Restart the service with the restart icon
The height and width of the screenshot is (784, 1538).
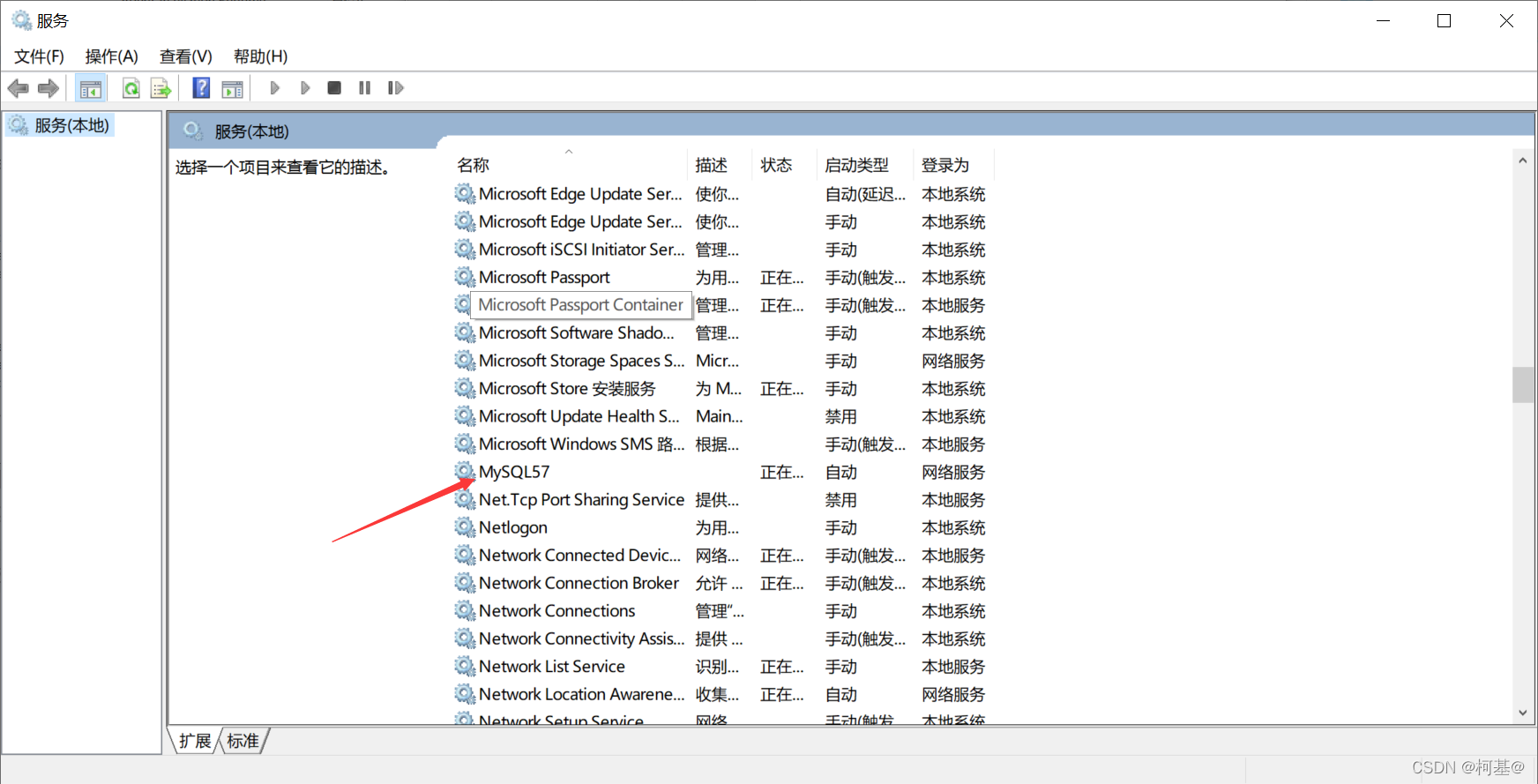pos(396,88)
